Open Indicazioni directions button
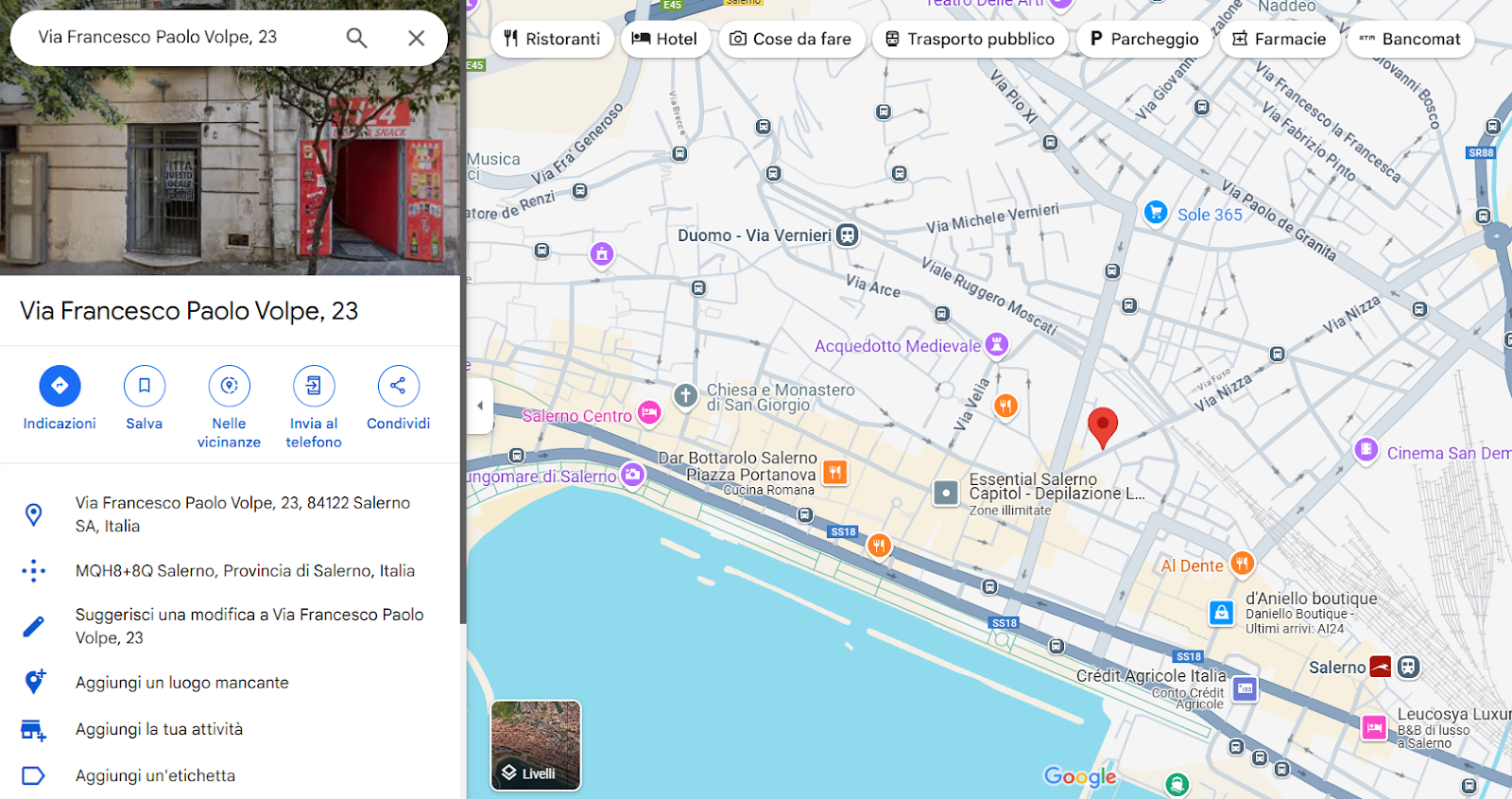Image resolution: width=1512 pixels, height=799 pixels. [60, 398]
